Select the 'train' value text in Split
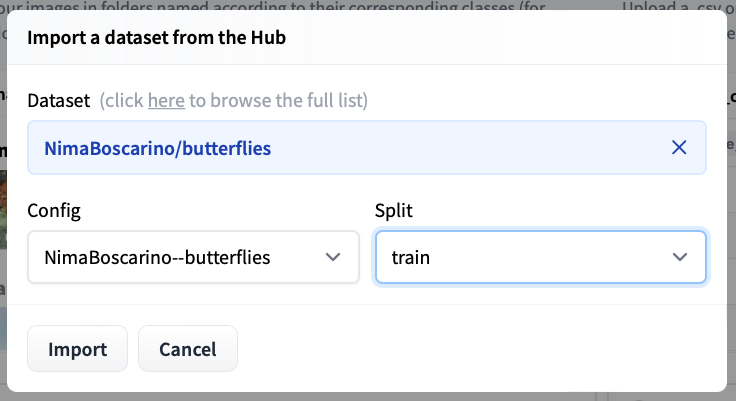 tap(410, 257)
